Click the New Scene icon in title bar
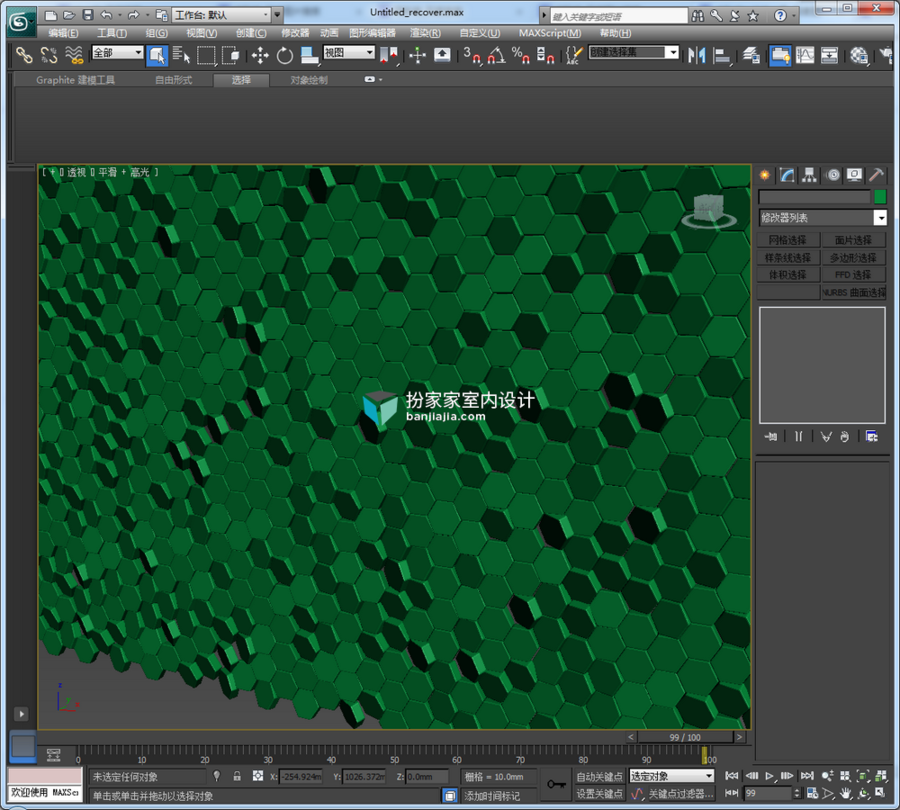The width and height of the screenshot is (900, 810). 51,15
